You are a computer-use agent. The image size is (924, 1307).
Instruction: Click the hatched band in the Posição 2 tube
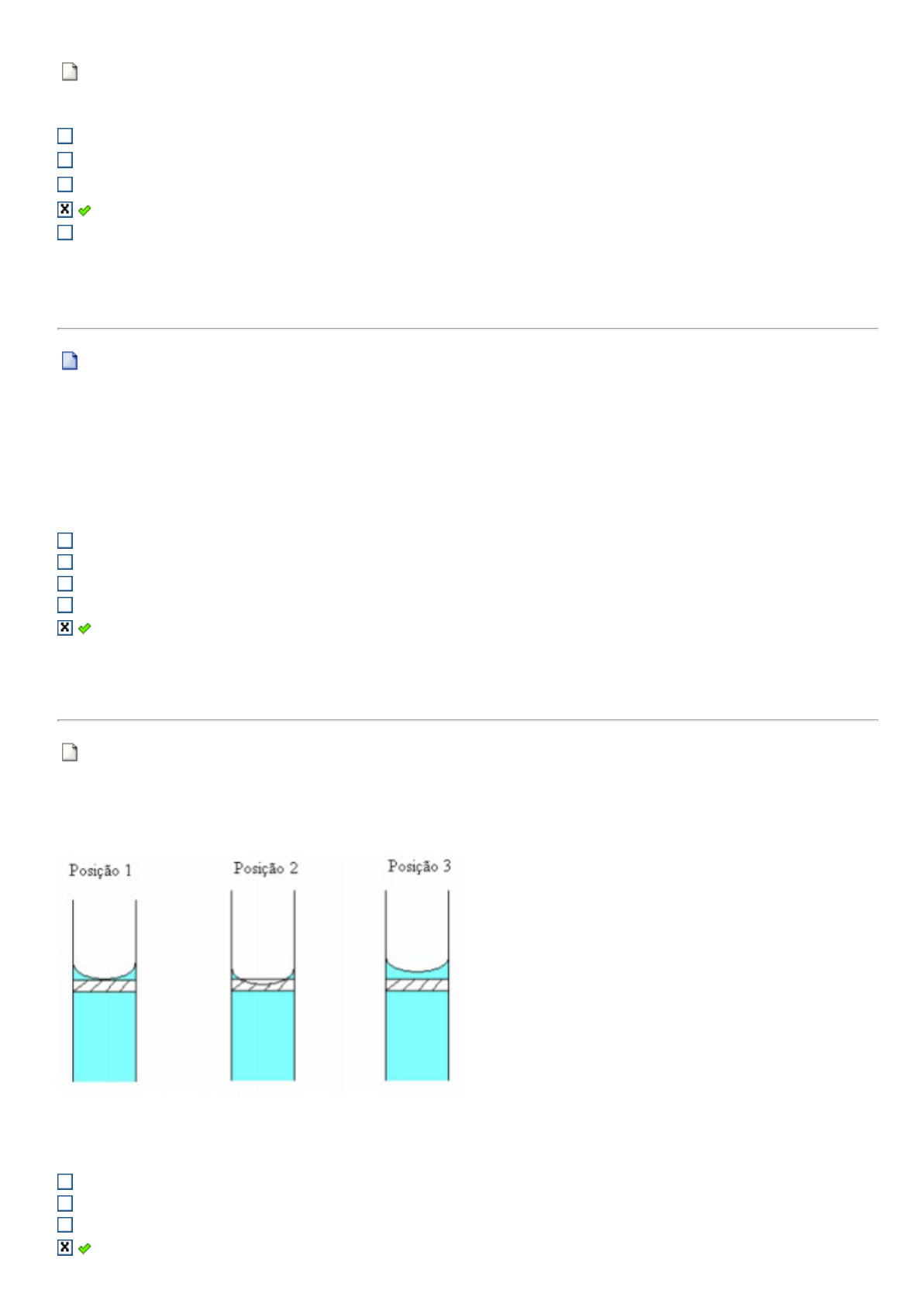pyautogui.click(x=263, y=985)
